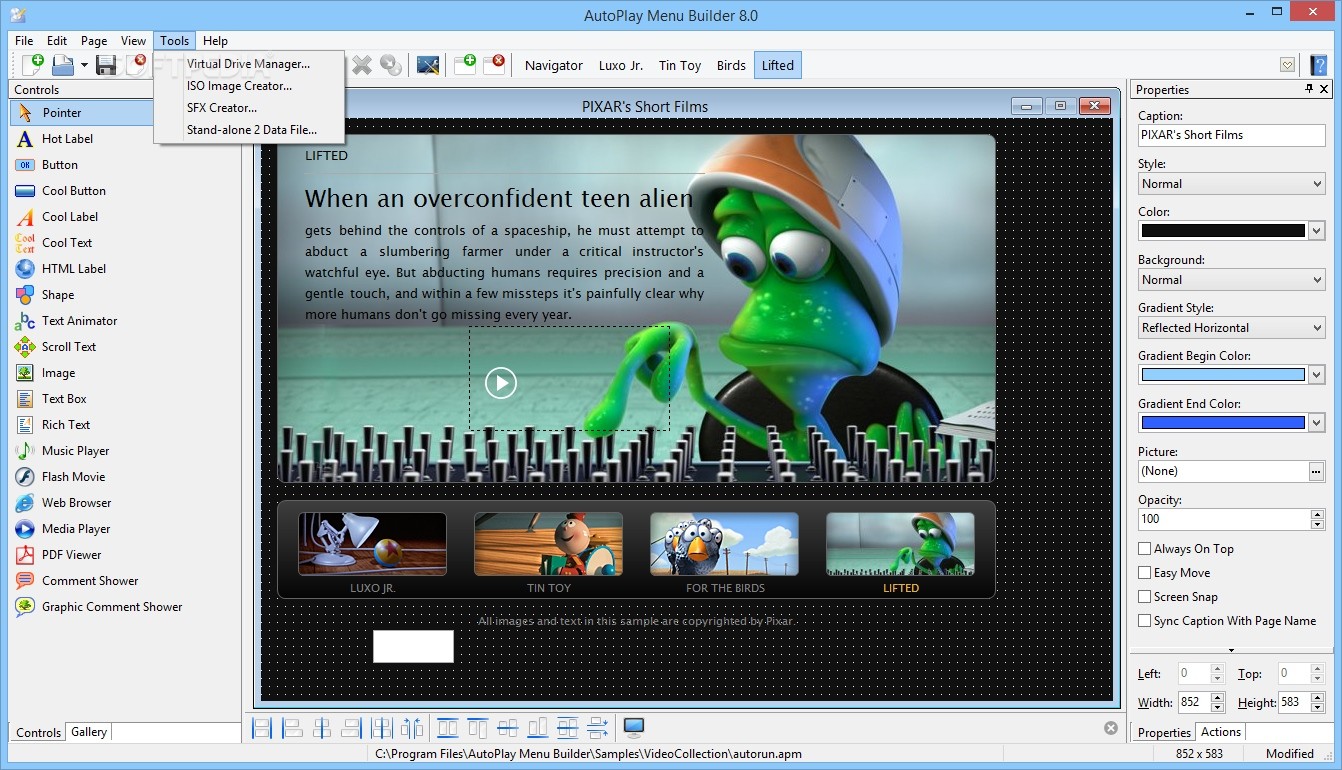This screenshot has height=770, width=1342.
Task: Expand the Gradient End Color dropdown arrow
Action: [1317, 423]
